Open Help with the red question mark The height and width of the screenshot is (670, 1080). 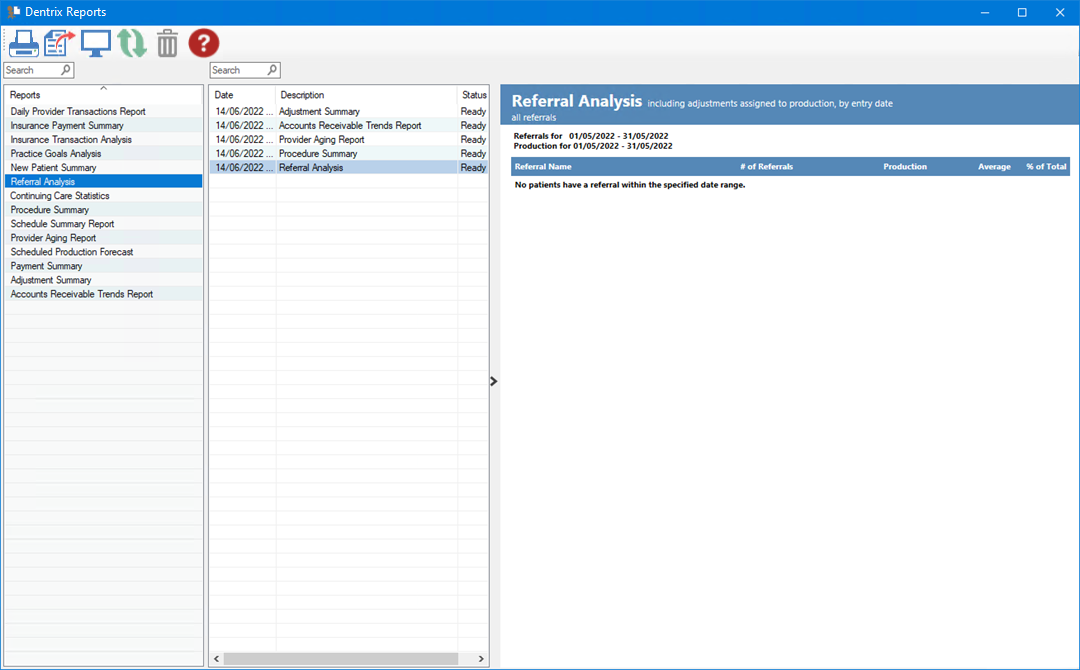pyautogui.click(x=204, y=43)
